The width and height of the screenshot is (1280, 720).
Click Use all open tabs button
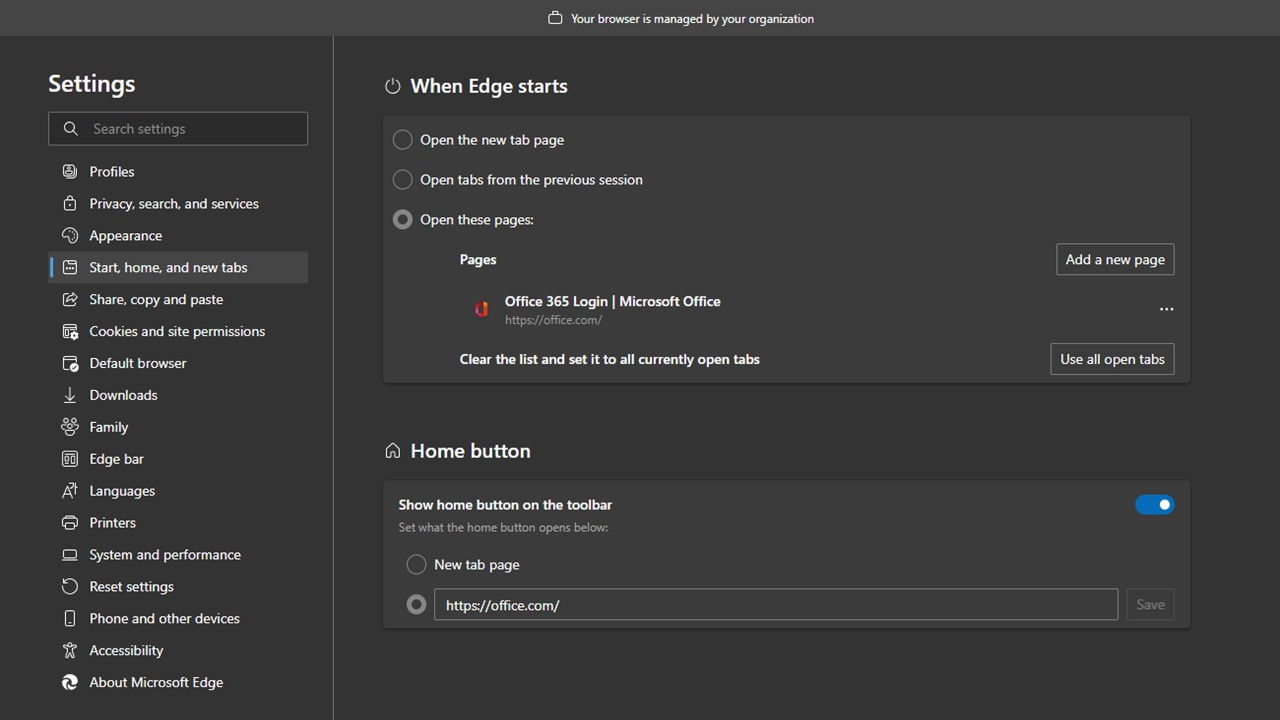(1112, 359)
